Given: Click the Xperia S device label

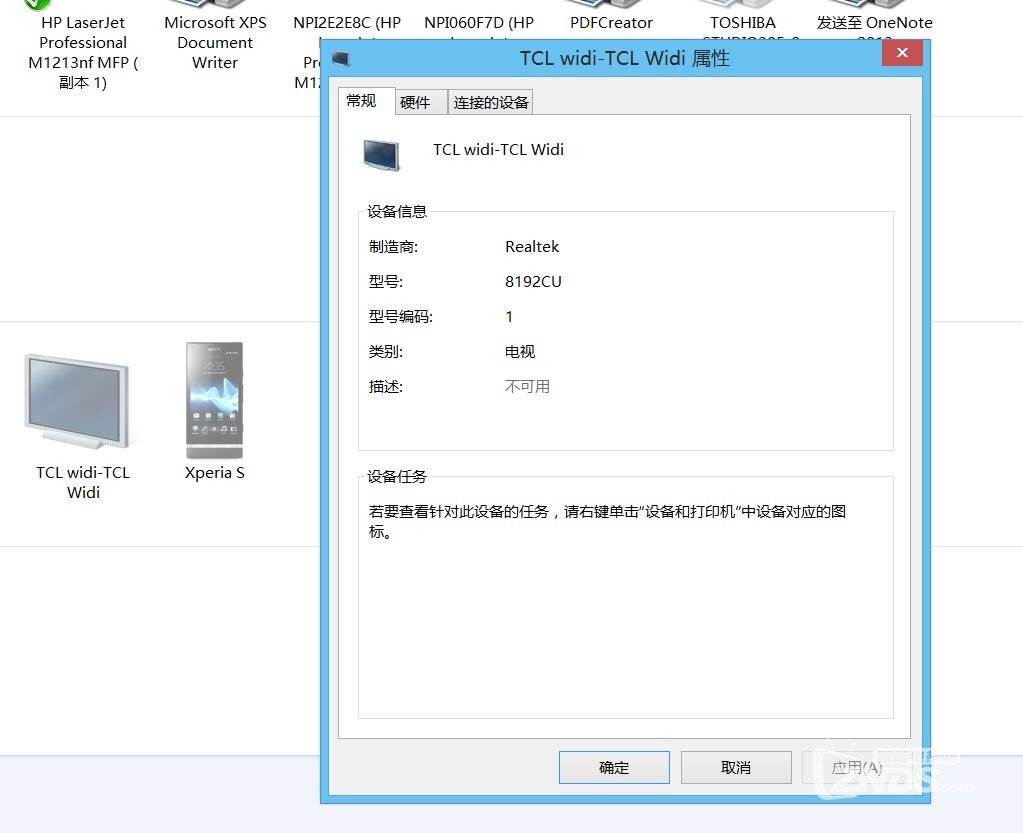Looking at the screenshot, I should point(215,473).
